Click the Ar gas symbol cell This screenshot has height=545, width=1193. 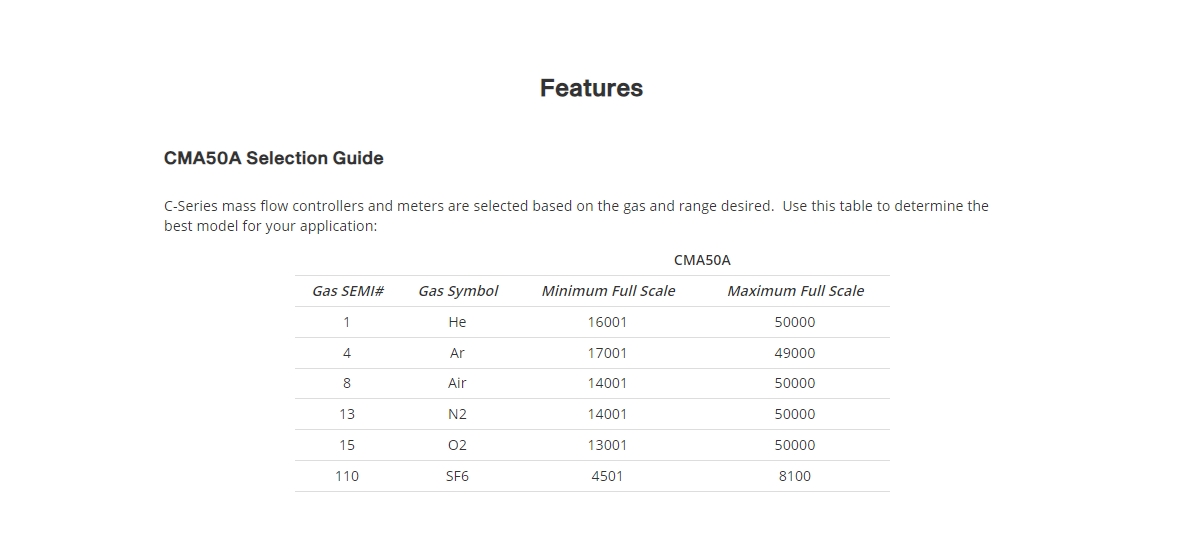pyautogui.click(x=458, y=353)
